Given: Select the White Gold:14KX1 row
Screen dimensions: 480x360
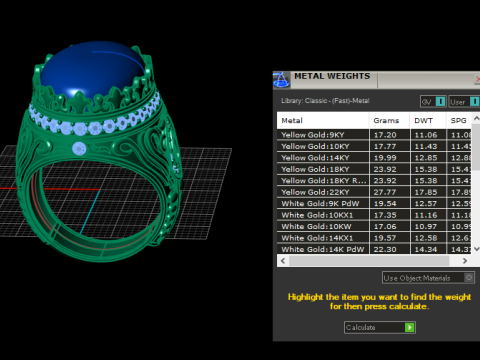Looking at the screenshot, I should click(x=374, y=238).
